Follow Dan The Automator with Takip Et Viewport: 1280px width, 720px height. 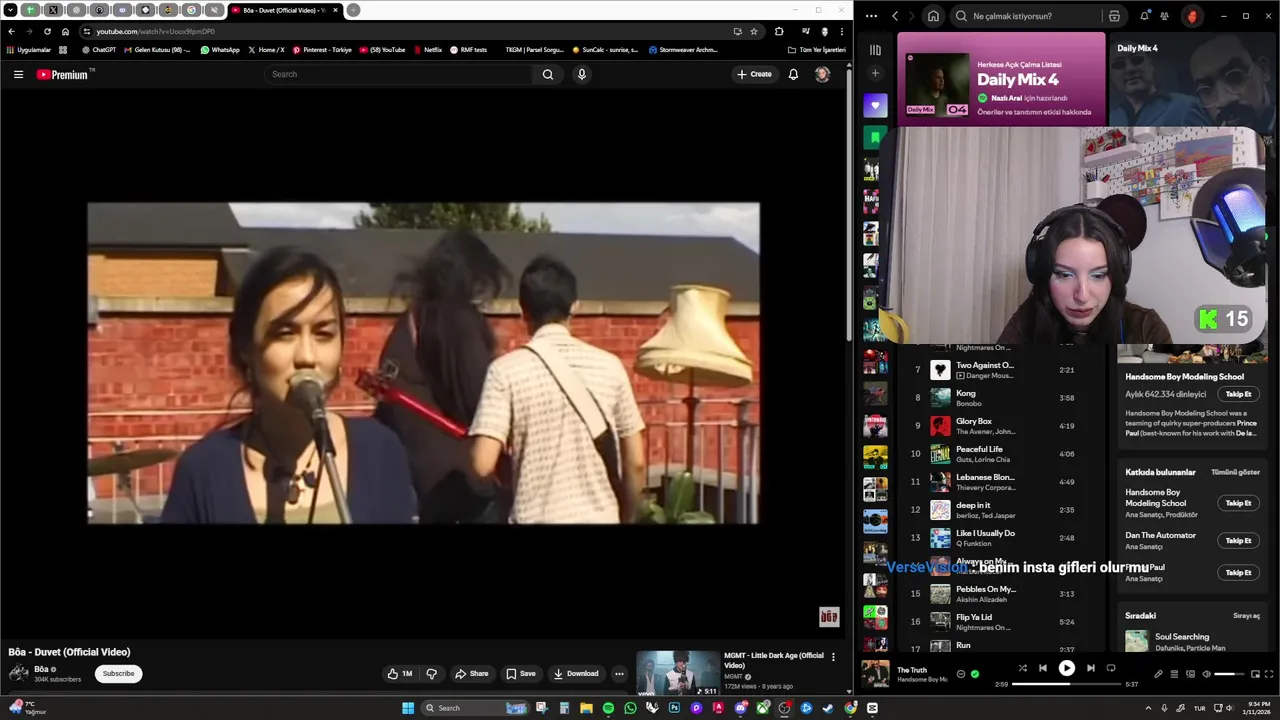[x=1238, y=541]
